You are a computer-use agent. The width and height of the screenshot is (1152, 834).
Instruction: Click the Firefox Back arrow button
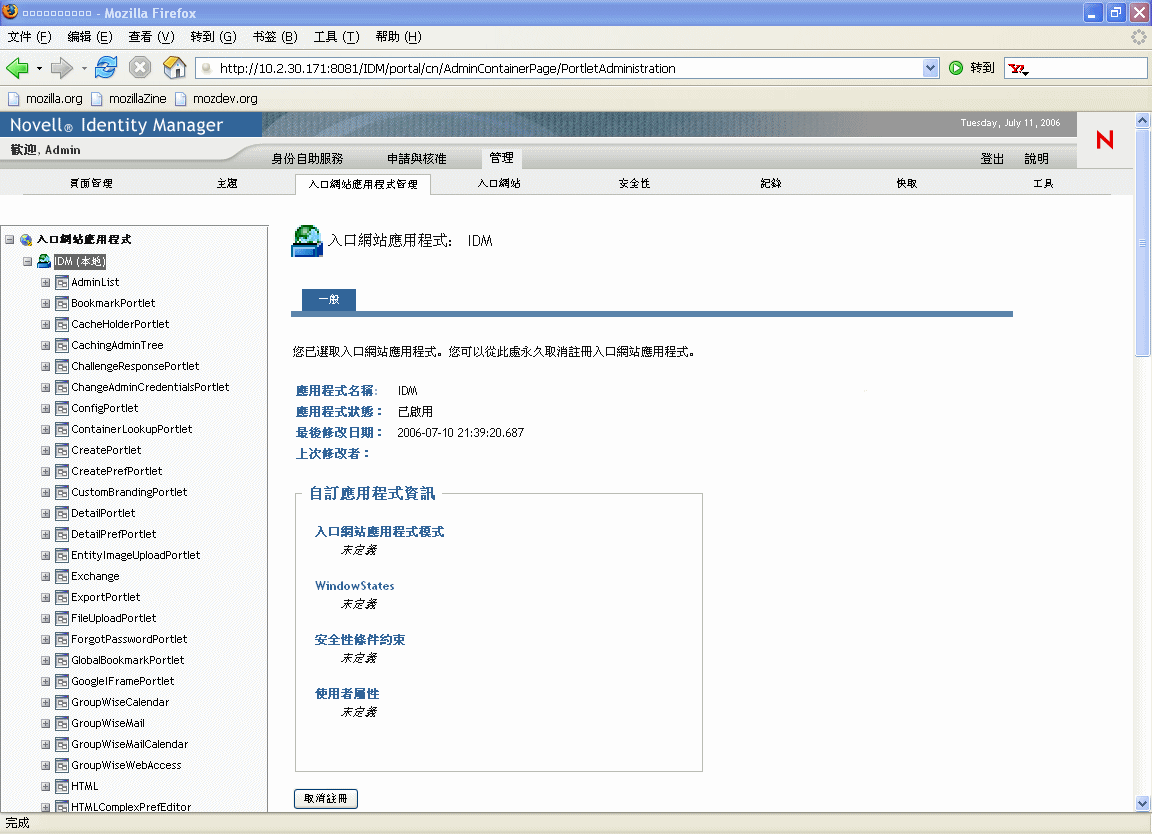pyautogui.click(x=18, y=68)
